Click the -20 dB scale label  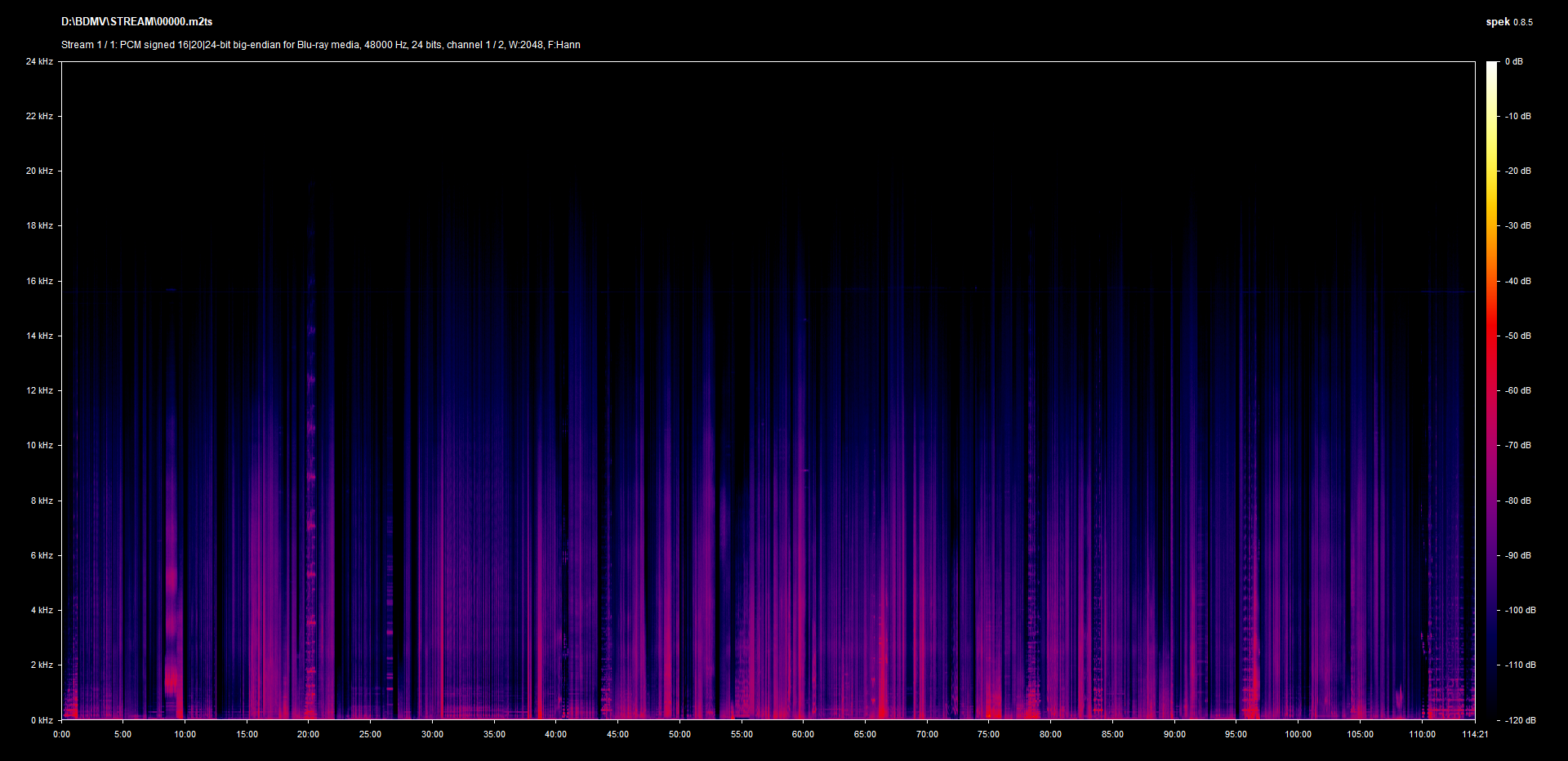[x=1517, y=171]
